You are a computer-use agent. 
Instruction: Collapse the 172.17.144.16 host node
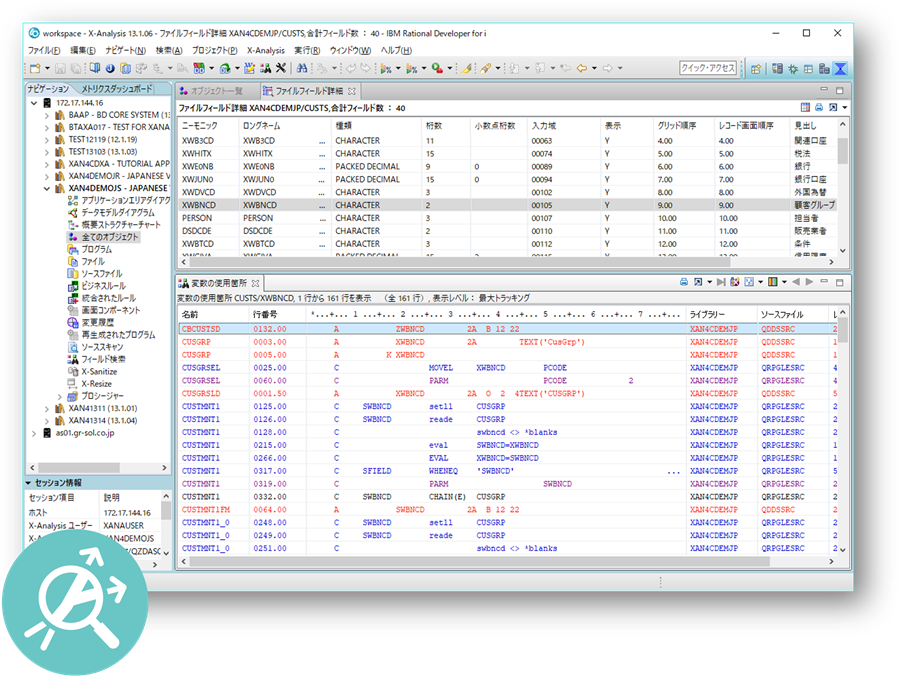coord(34,103)
